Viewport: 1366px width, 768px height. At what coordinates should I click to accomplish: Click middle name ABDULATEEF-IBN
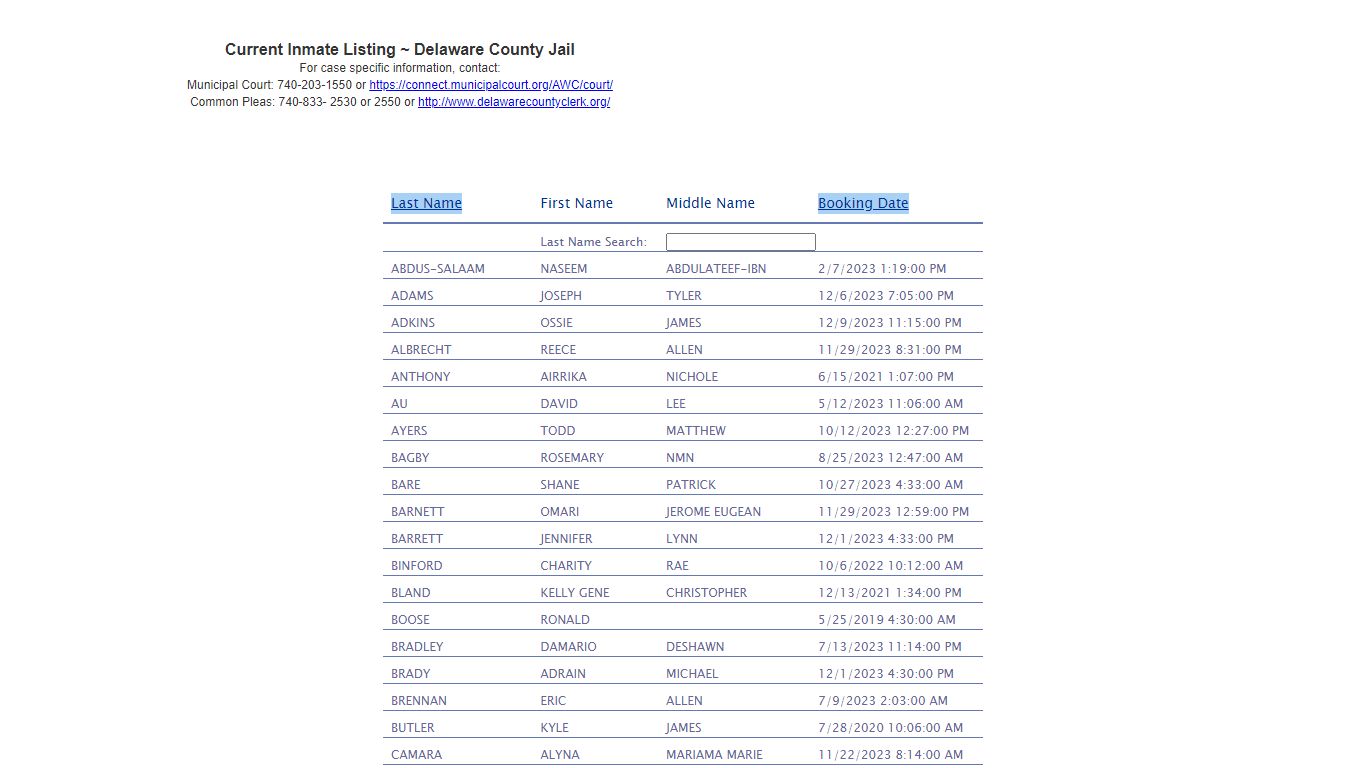coord(716,269)
